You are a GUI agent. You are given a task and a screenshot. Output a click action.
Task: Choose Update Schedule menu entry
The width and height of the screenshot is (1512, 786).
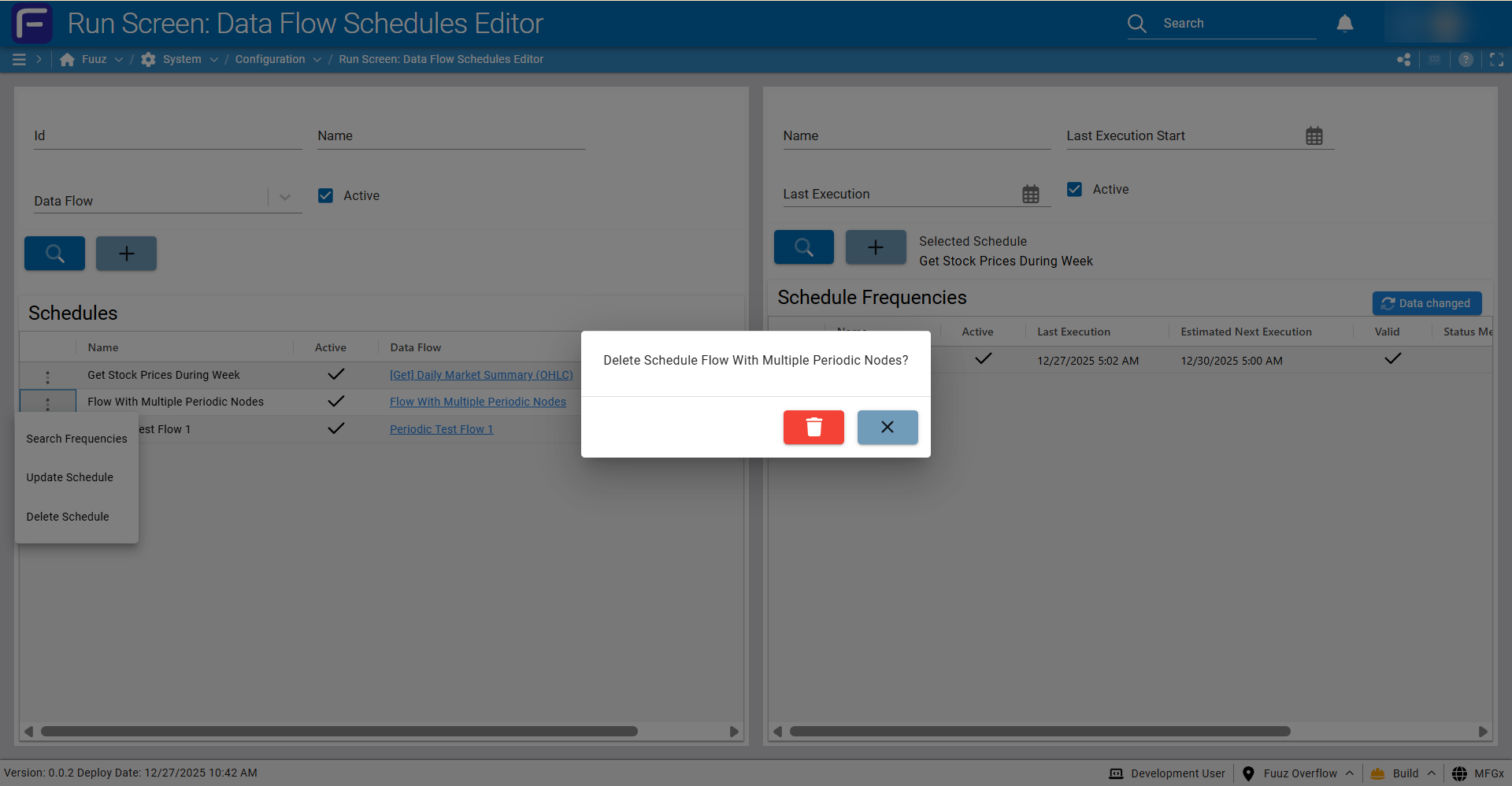[x=69, y=477]
